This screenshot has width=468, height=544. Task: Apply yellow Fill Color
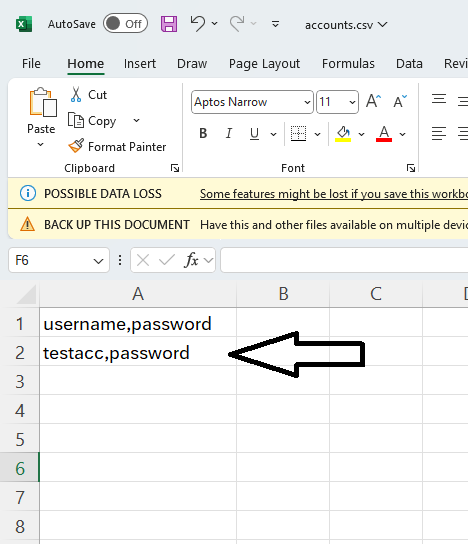[343, 134]
